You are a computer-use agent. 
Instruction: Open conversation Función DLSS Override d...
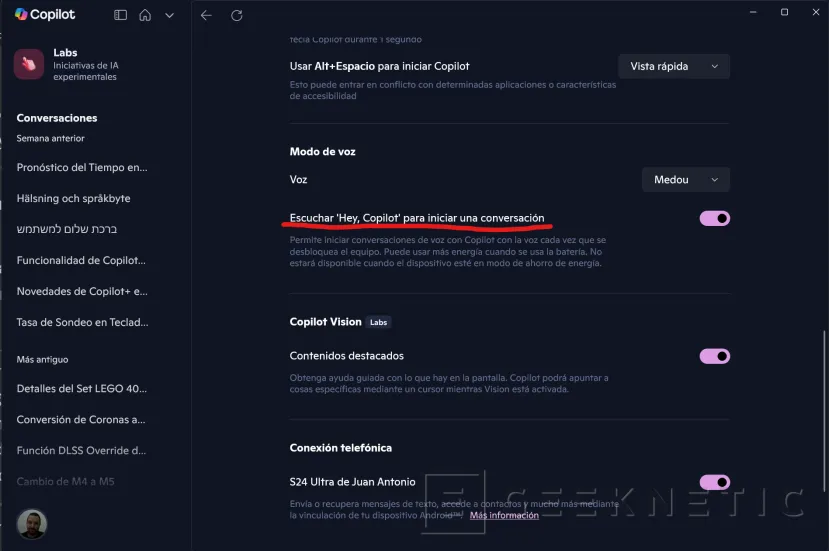click(81, 451)
